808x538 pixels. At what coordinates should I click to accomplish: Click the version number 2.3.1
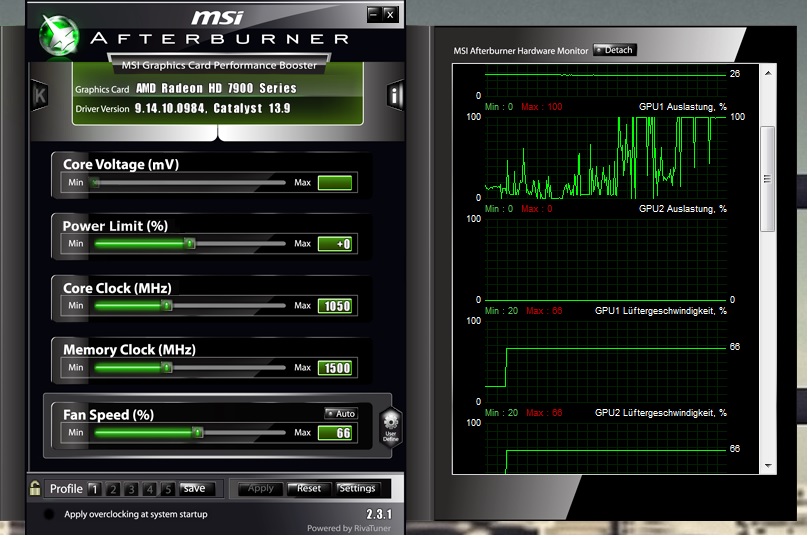[x=379, y=514]
